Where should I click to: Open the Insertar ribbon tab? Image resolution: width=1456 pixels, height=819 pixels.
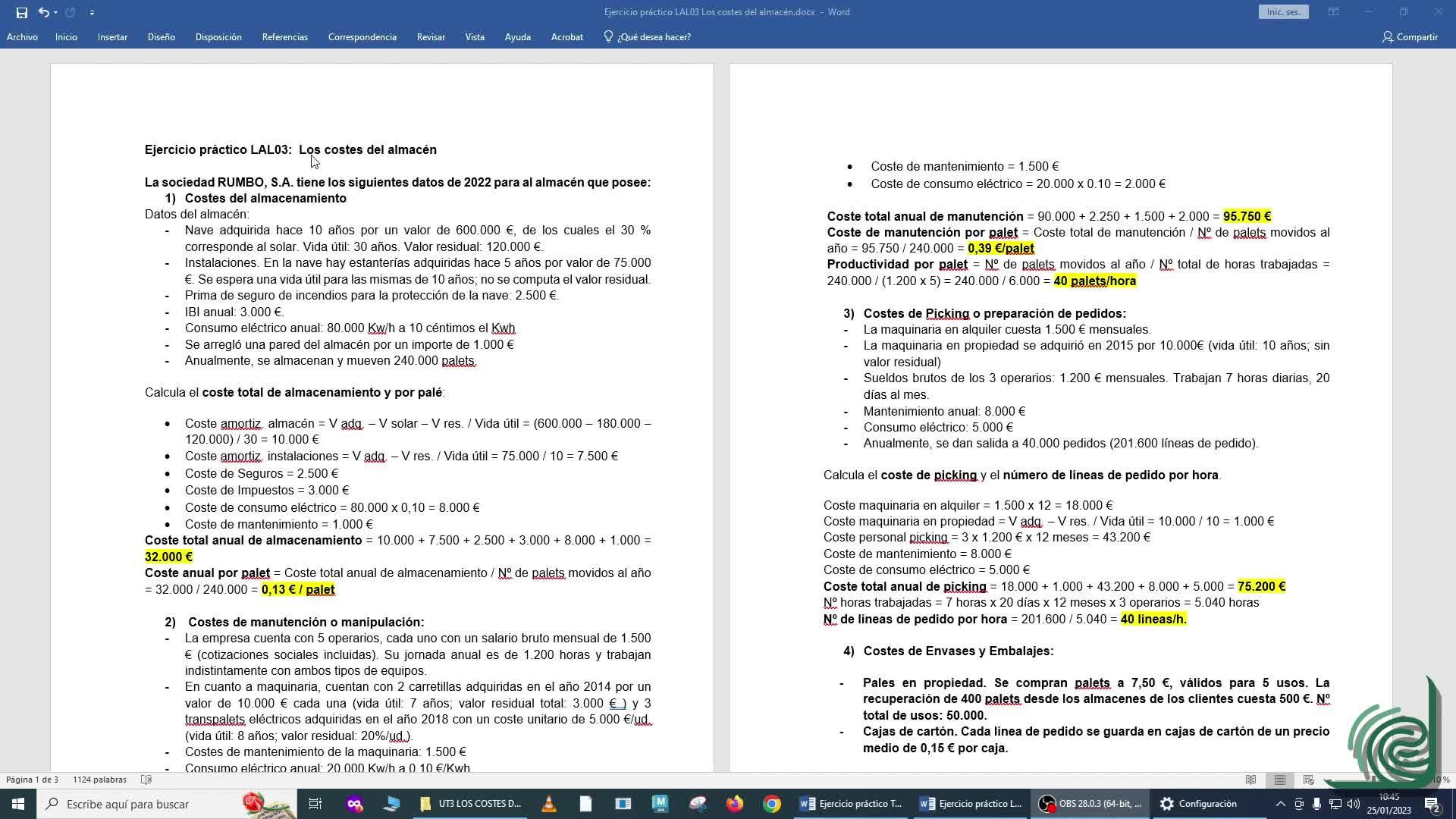[x=112, y=36]
